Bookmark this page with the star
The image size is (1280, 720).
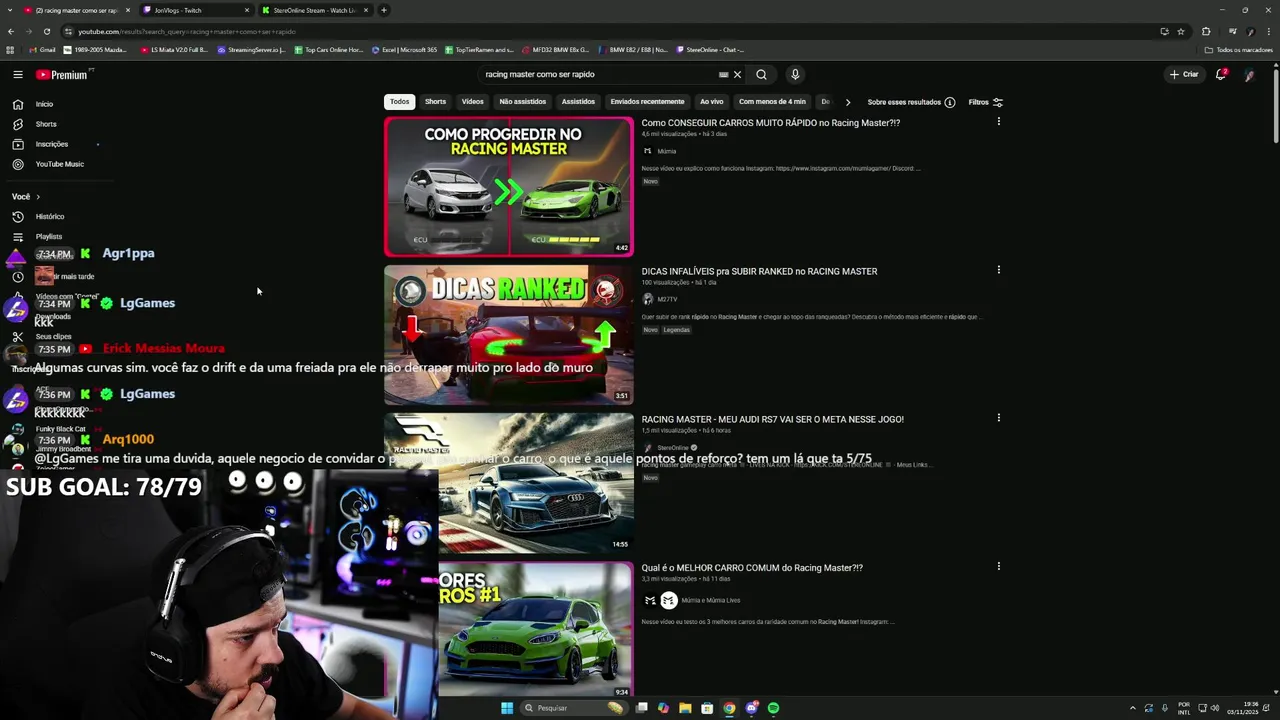1181,31
